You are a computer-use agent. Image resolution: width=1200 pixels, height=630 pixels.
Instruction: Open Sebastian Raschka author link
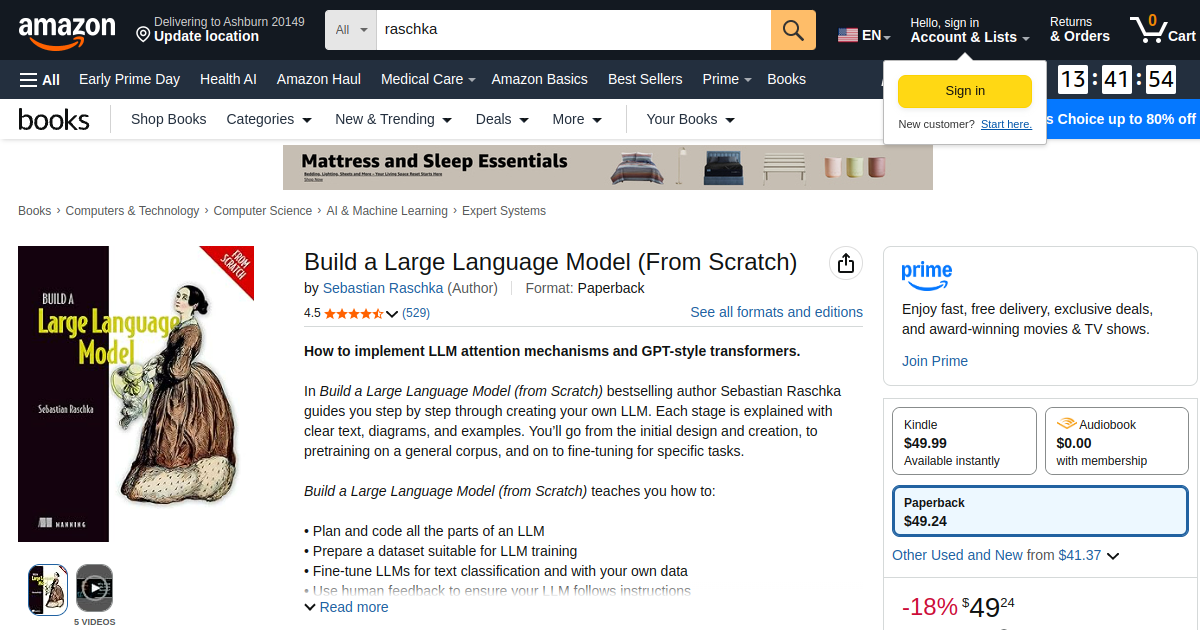tap(383, 288)
